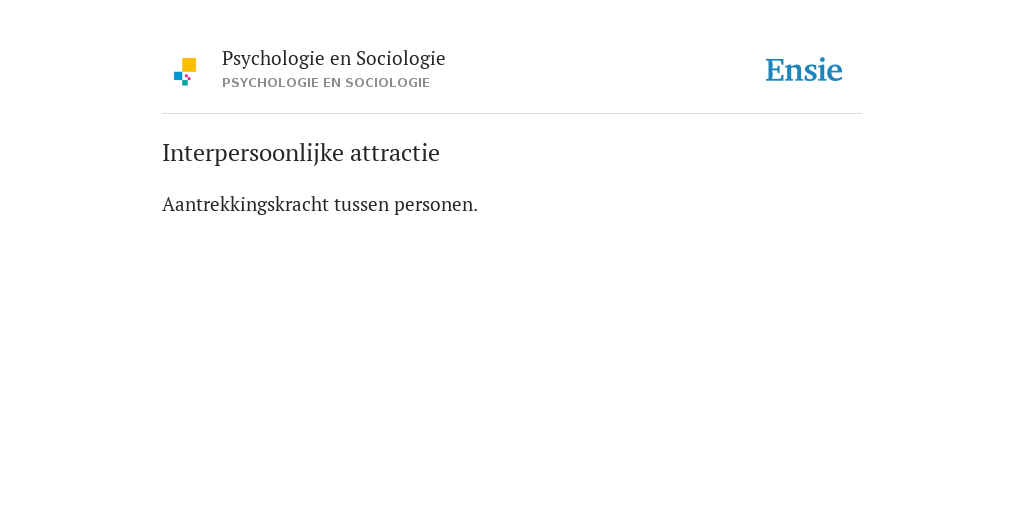
Task: Click the pink dots in the logo
Action: 187,77
